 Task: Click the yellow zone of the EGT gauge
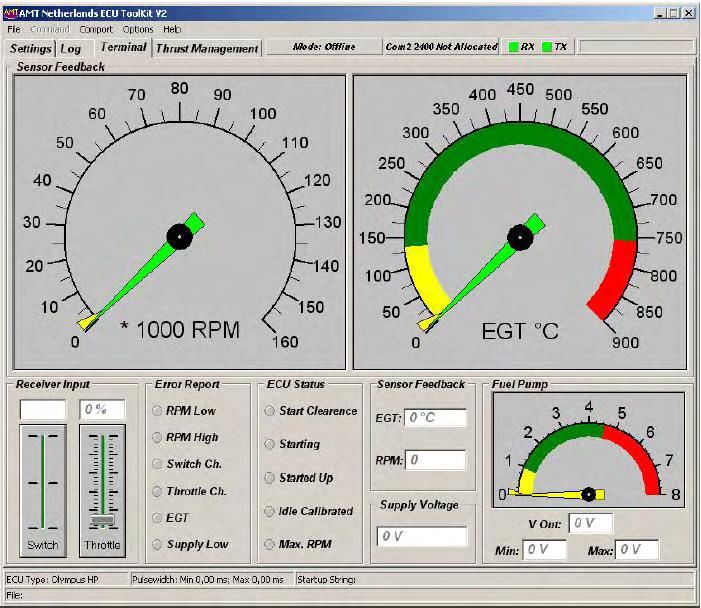(x=420, y=277)
